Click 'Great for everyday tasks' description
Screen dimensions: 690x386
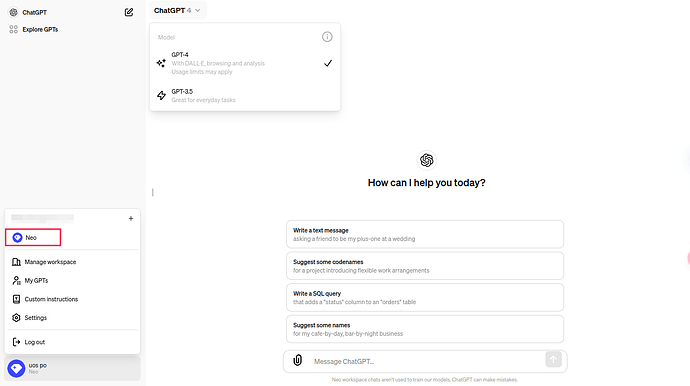tap(203, 100)
